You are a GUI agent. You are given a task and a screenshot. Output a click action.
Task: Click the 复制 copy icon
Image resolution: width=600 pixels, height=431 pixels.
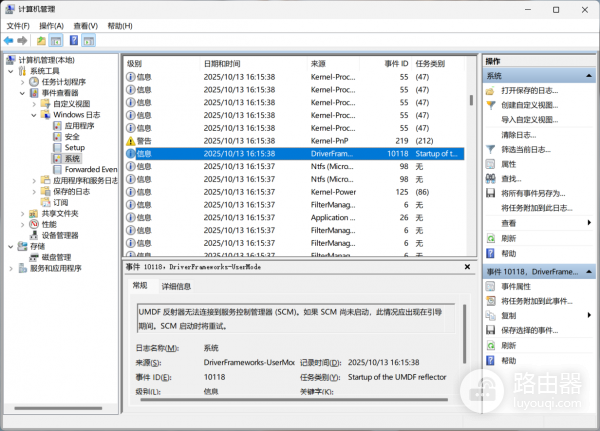pyautogui.click(x=490, y=315)
